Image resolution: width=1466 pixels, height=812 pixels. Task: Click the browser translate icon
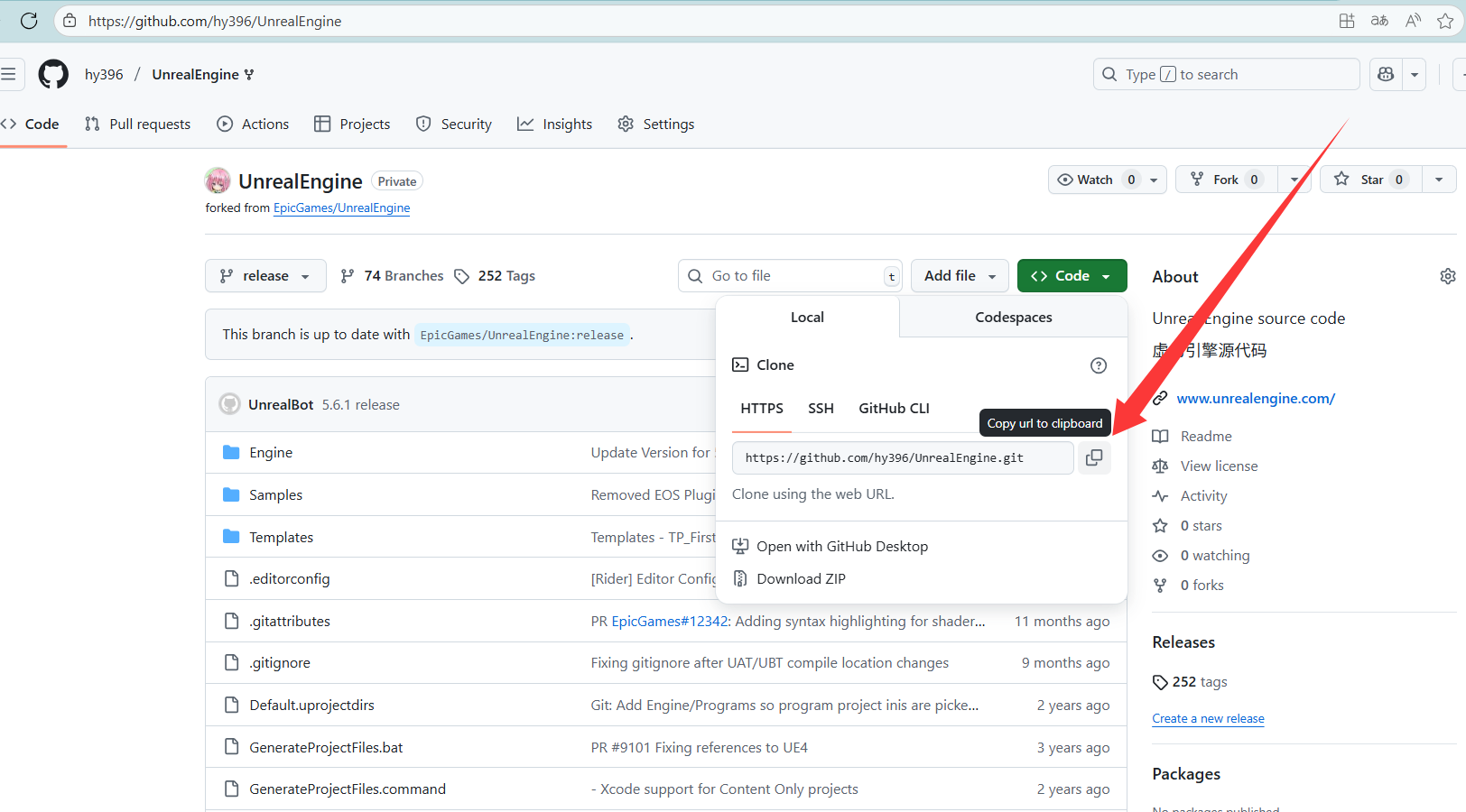[1379, 21]
